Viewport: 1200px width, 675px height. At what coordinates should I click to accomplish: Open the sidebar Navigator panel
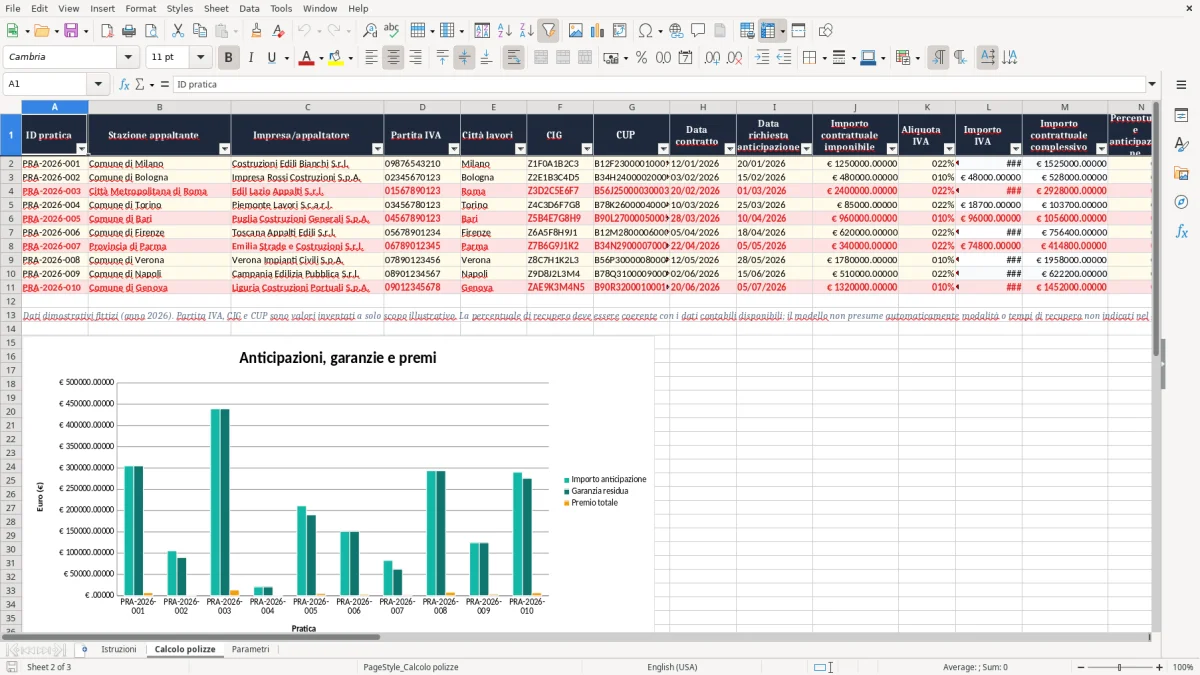point(1181,202)
